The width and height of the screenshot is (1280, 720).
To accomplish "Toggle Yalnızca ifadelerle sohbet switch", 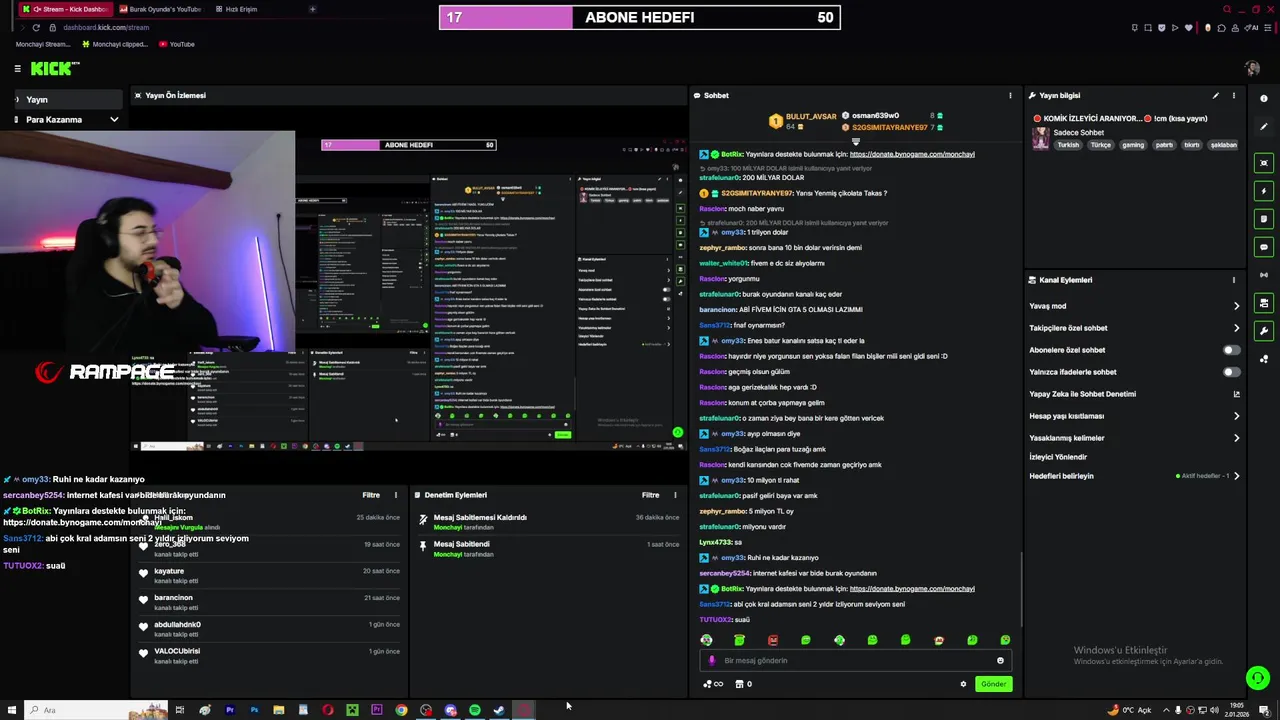I will click(x=1232, y=372).
